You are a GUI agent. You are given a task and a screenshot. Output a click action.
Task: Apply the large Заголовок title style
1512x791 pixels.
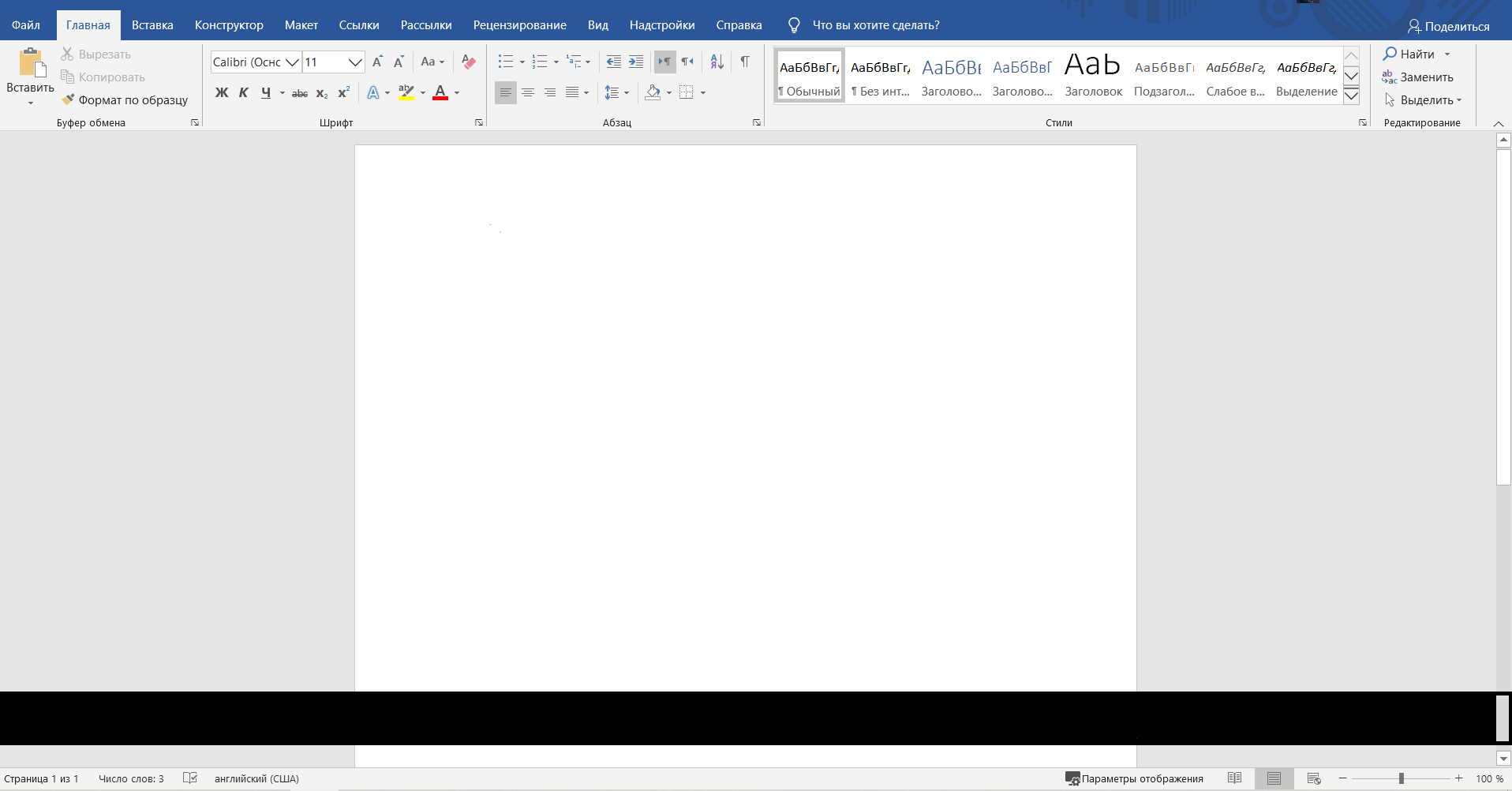(x=1094, y=76)
